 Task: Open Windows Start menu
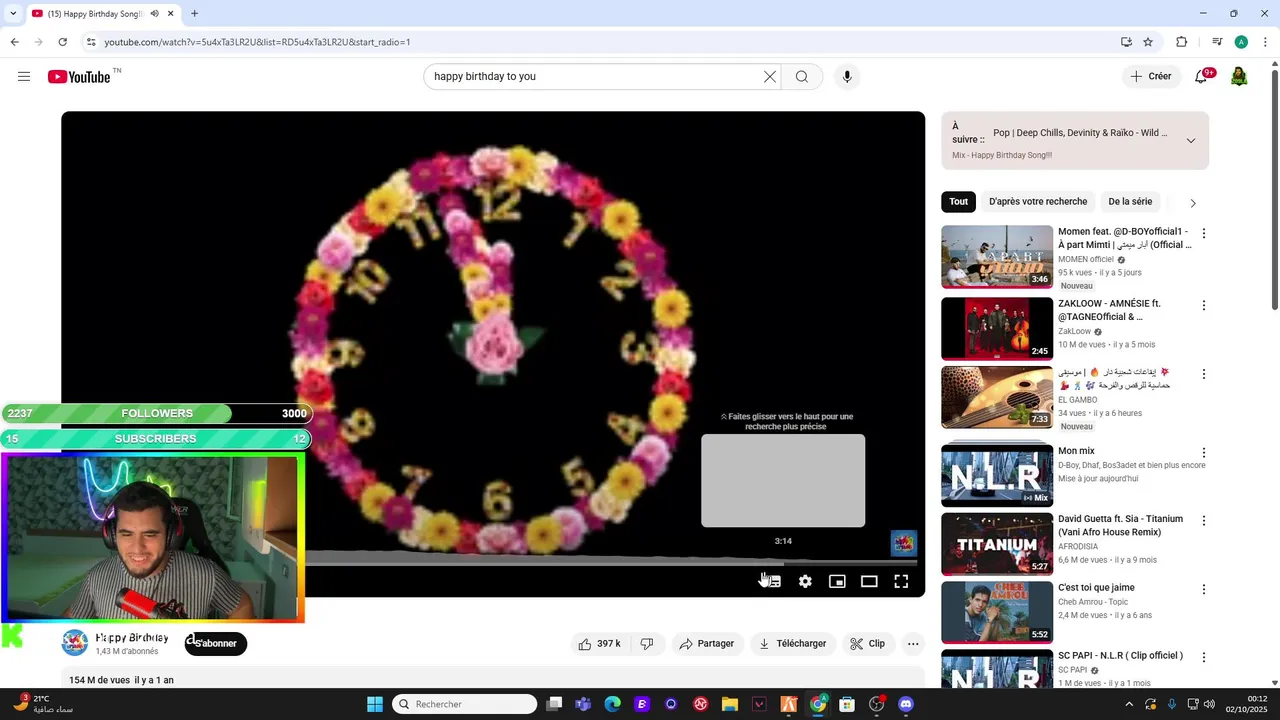coord(375,704)
